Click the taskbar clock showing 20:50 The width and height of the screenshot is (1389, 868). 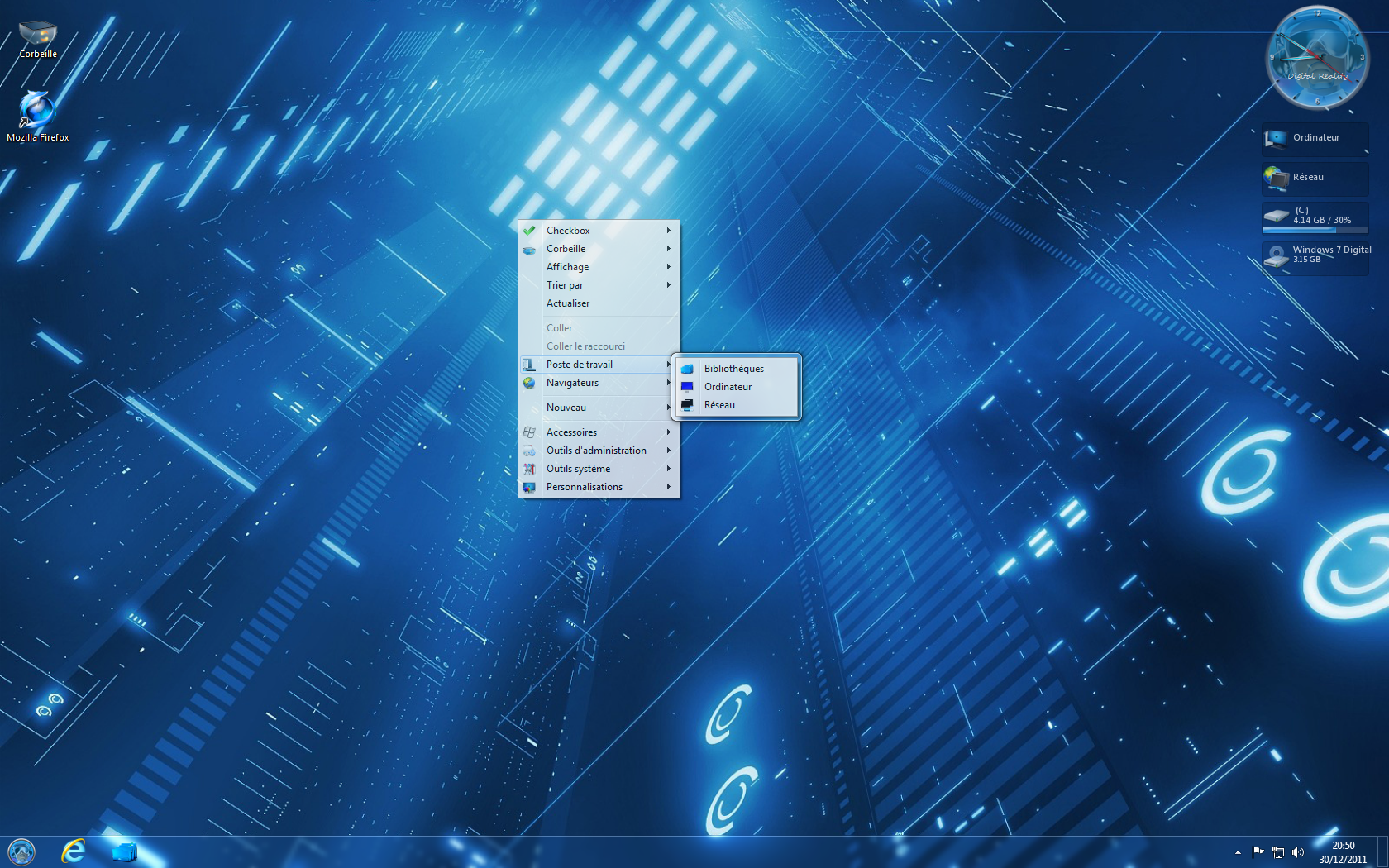point(1343,852)
